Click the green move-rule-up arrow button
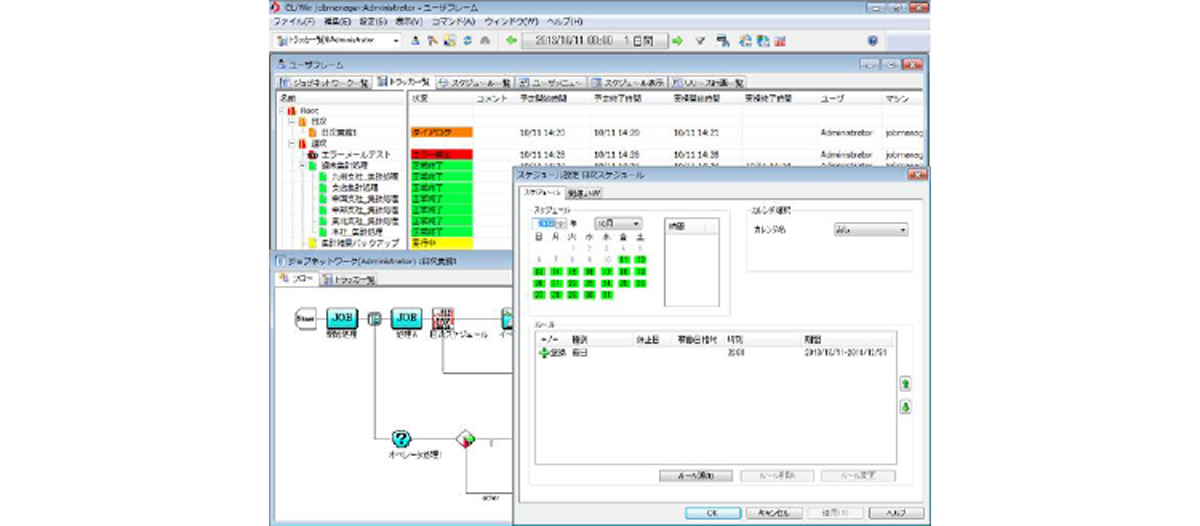 (x=905, y=383)
